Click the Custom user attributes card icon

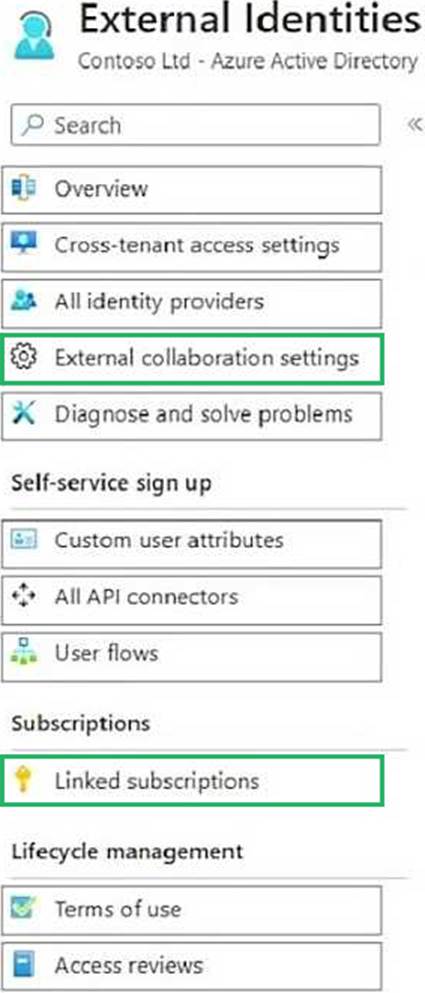click(x=24, y=540)
